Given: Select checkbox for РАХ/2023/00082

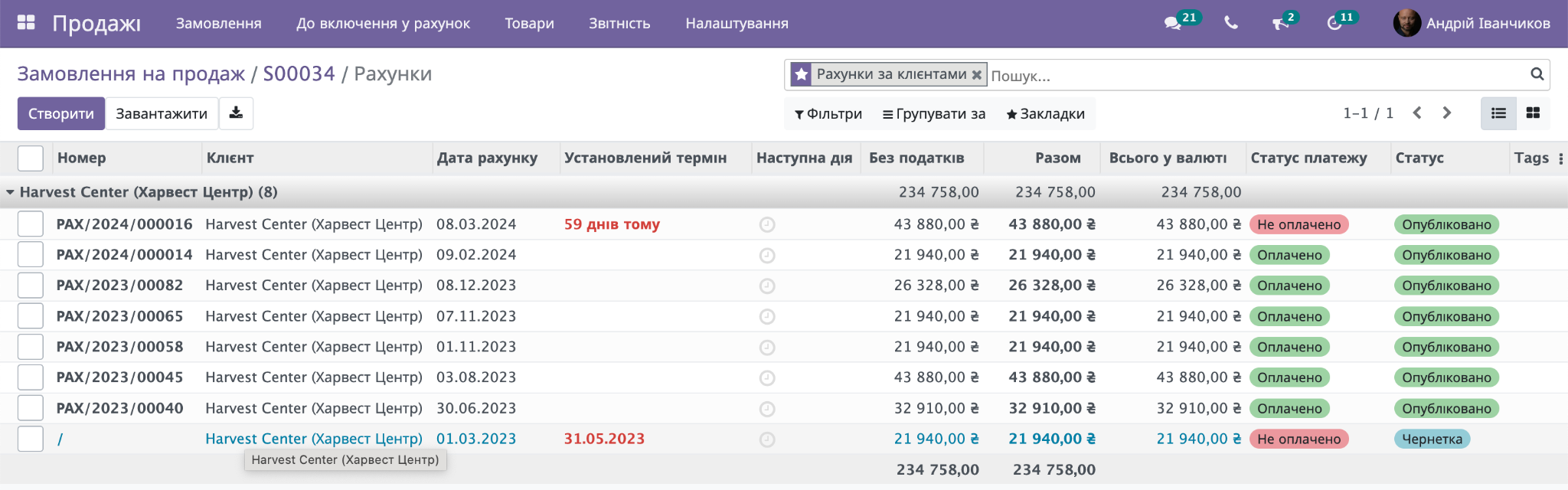Looking at the screenshot, I should (x=31, y=286).
